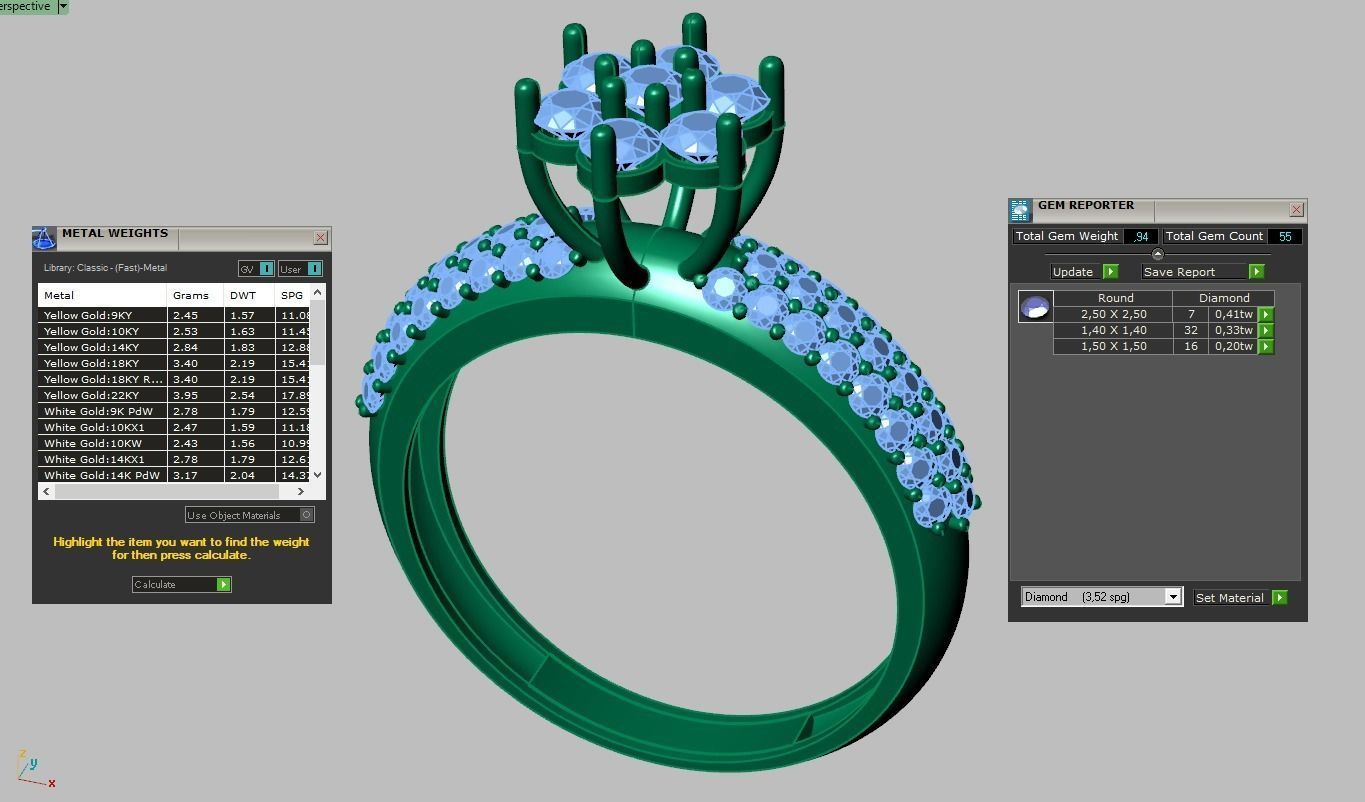
Task: Click the 0,20tw carat weight cell
Action: 1233,346
